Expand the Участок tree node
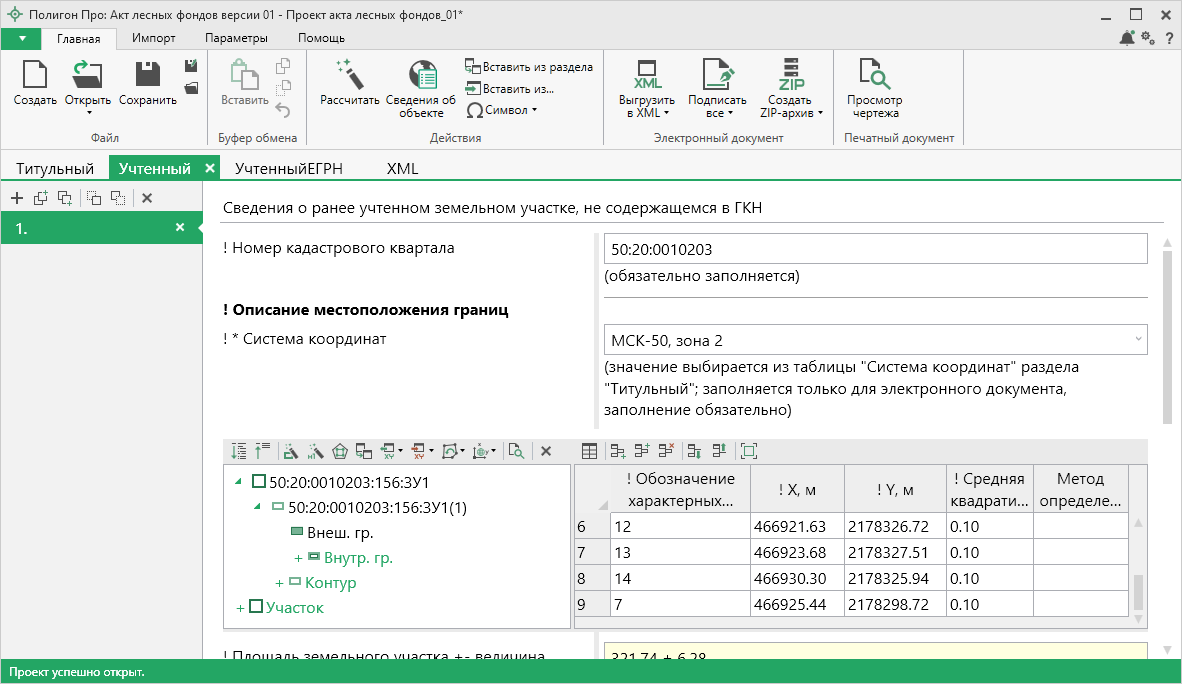Image resolution: width=1182 pixels, height=684 pixels. [240, 608]
